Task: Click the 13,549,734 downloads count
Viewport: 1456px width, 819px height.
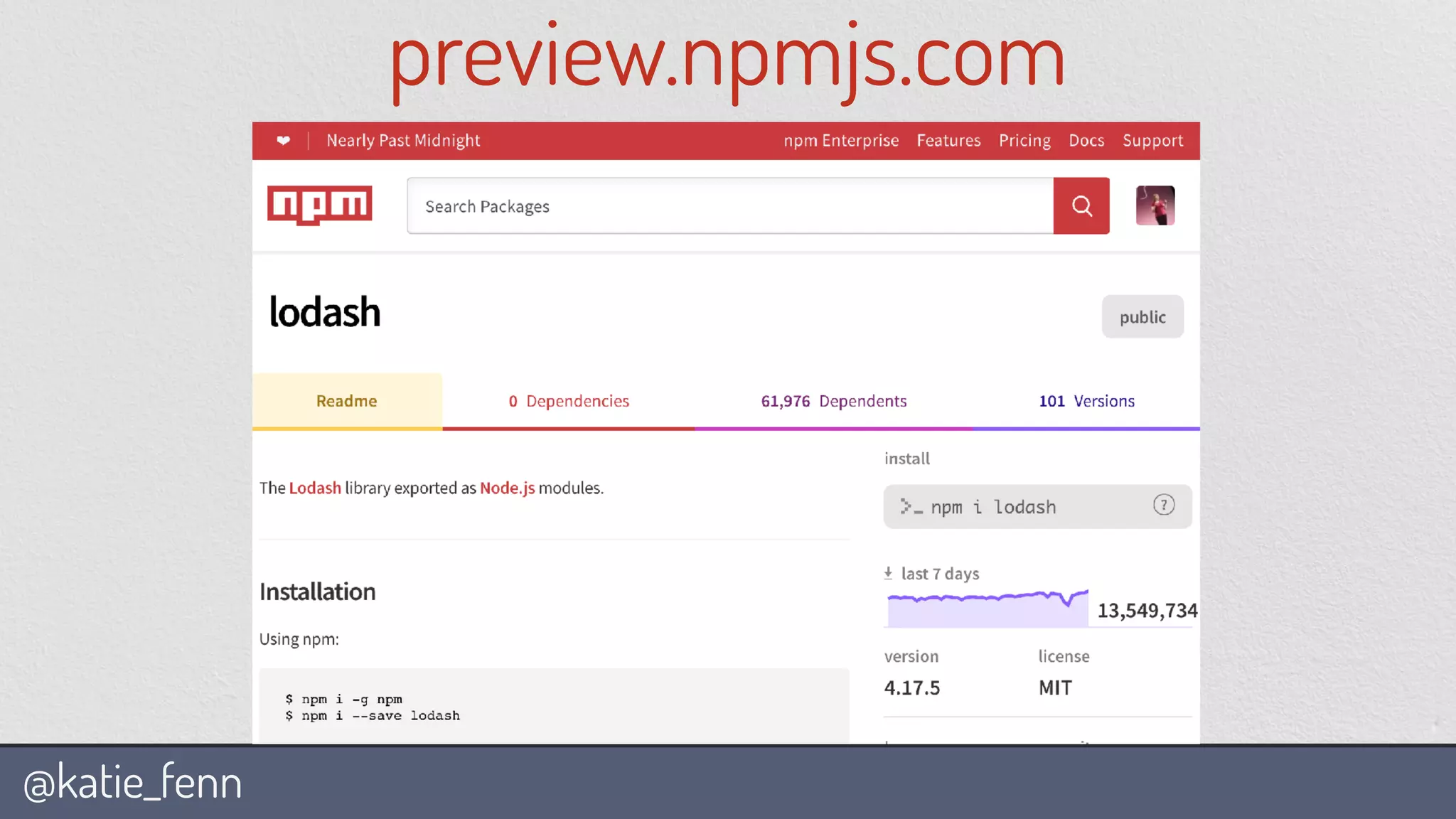Action: click(1147, 611)
